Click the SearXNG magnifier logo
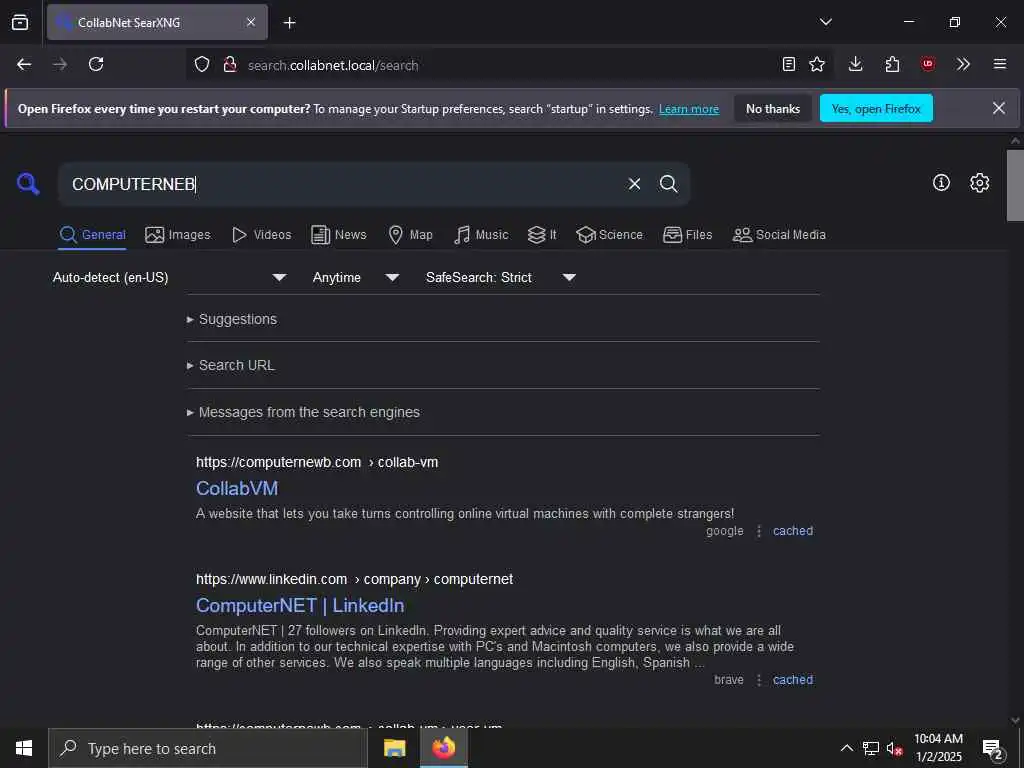Image resolution: width=1024 pixels, height=768 pixels. [x=28, y=184]
